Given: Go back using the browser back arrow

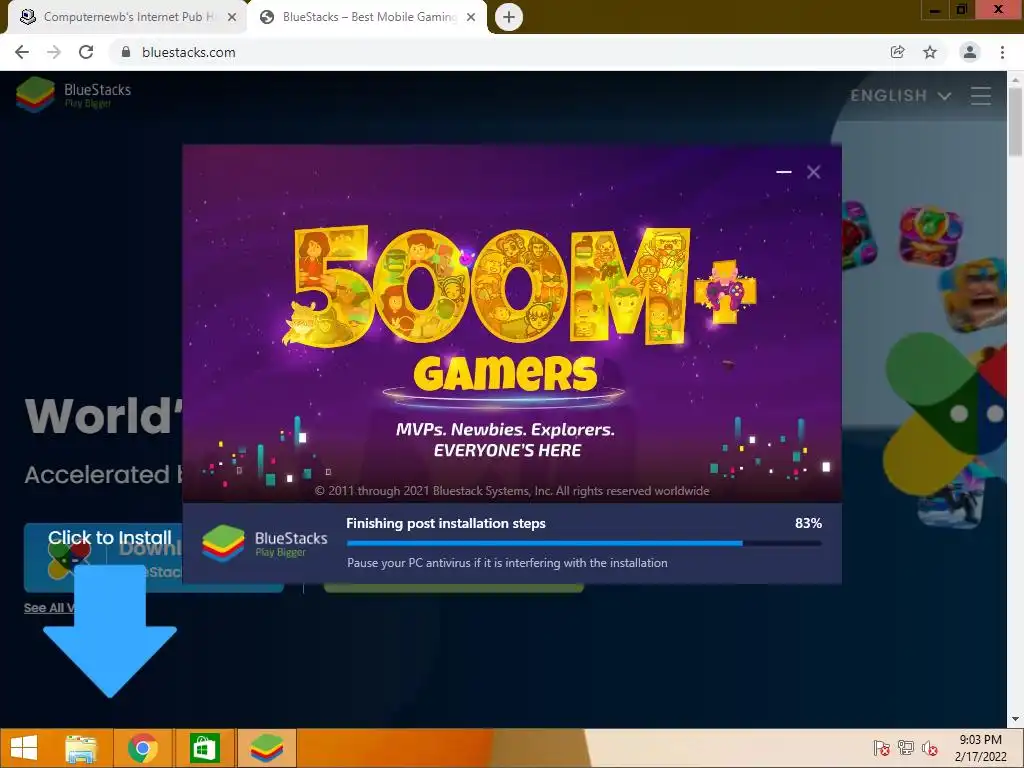Looking at the screenshot, I should point(22,52).
